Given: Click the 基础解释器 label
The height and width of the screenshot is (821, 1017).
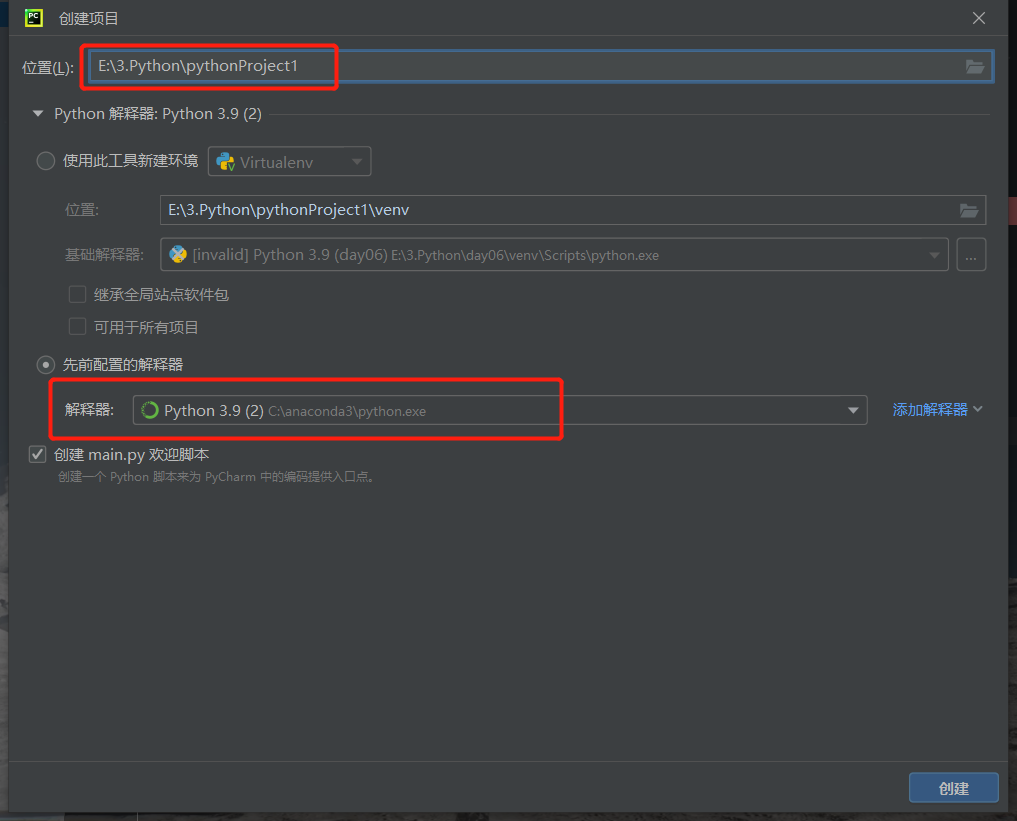Looking at the screenshot, I should click(104, 255).
